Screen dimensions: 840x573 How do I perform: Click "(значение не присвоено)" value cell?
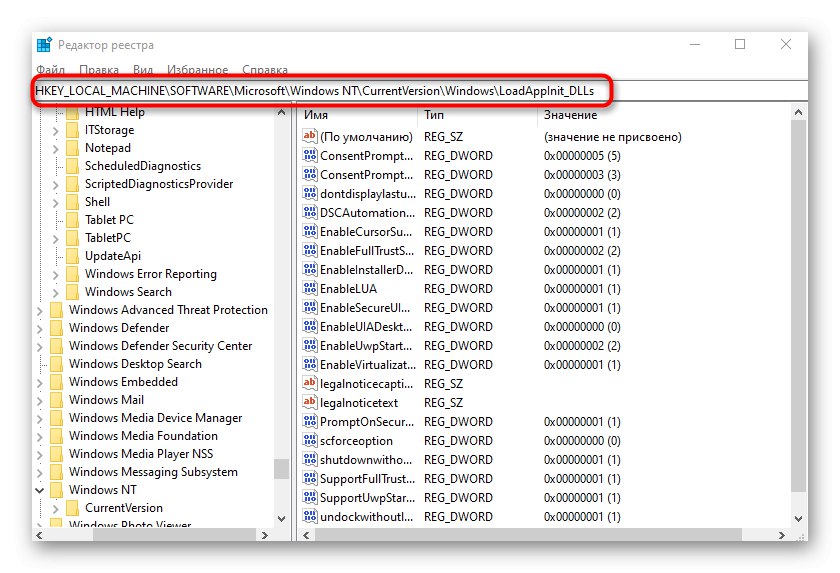[x=612, y=137]
